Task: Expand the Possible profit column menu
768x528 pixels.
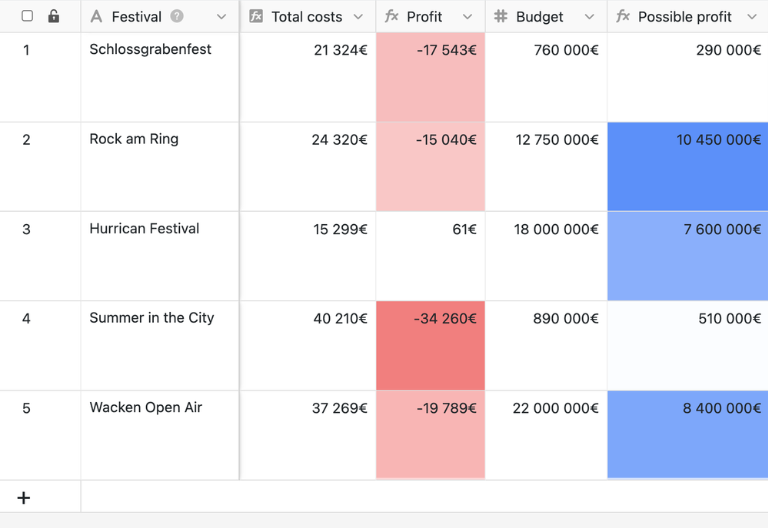Action: coord(752,17)
